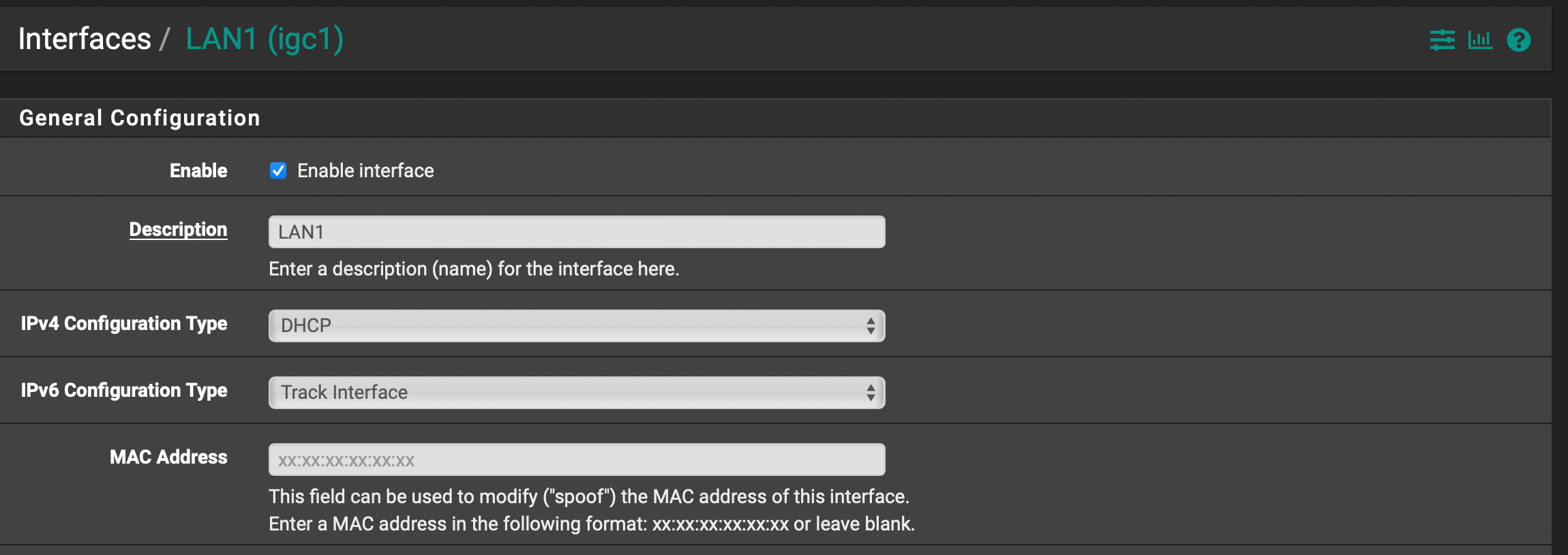
Task: Open related status bar-chart icon
Action: (x=1480, y=40)
